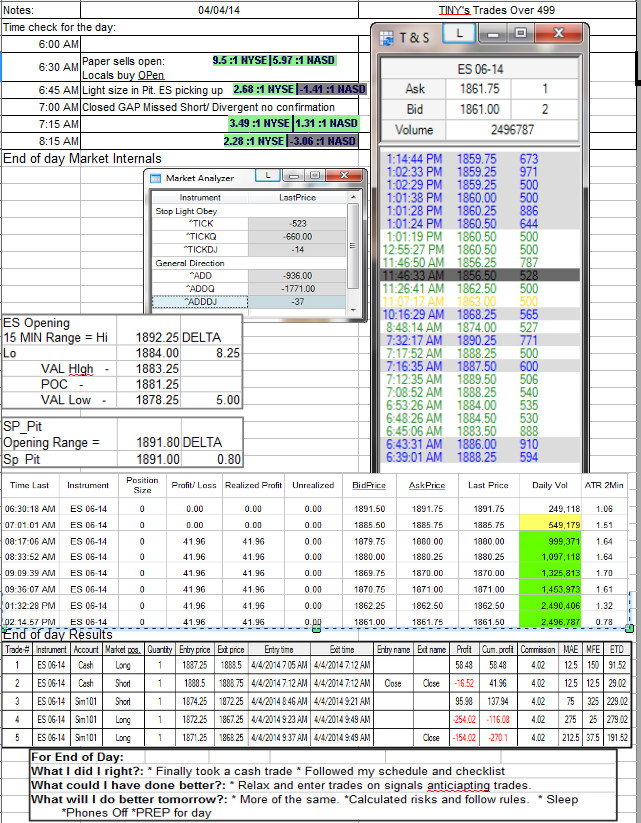The height and width of the screenshot is (823, 641).
Task: Click the Entry price header in results table
Action: pos(194,649)
